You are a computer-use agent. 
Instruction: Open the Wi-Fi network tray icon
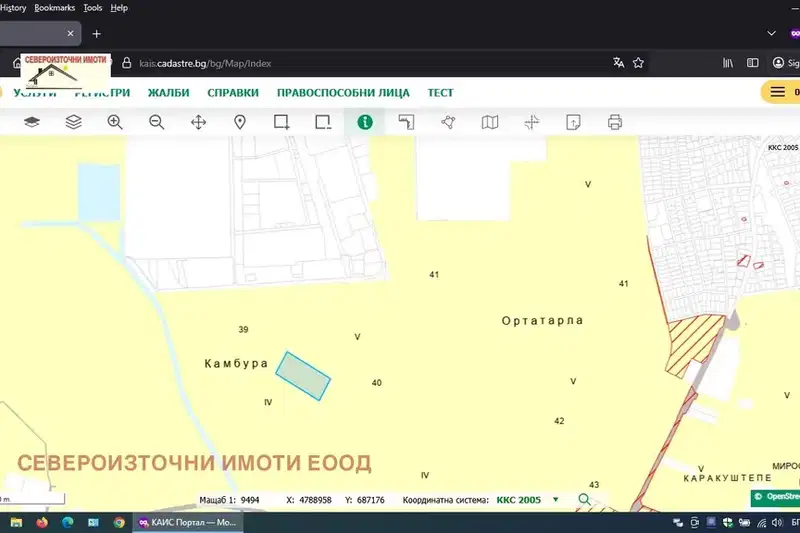(x=761, y=522)
